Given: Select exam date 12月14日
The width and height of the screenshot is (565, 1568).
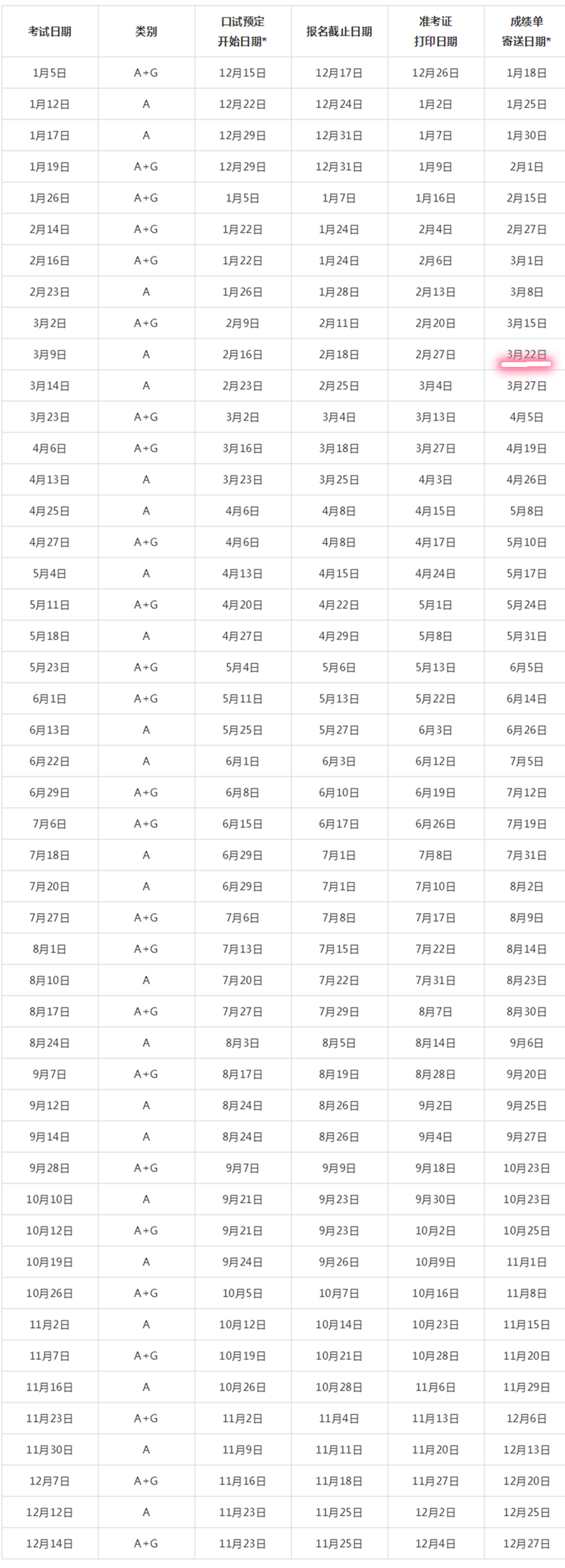Looking at the screenshot, I should [50, 1543].
